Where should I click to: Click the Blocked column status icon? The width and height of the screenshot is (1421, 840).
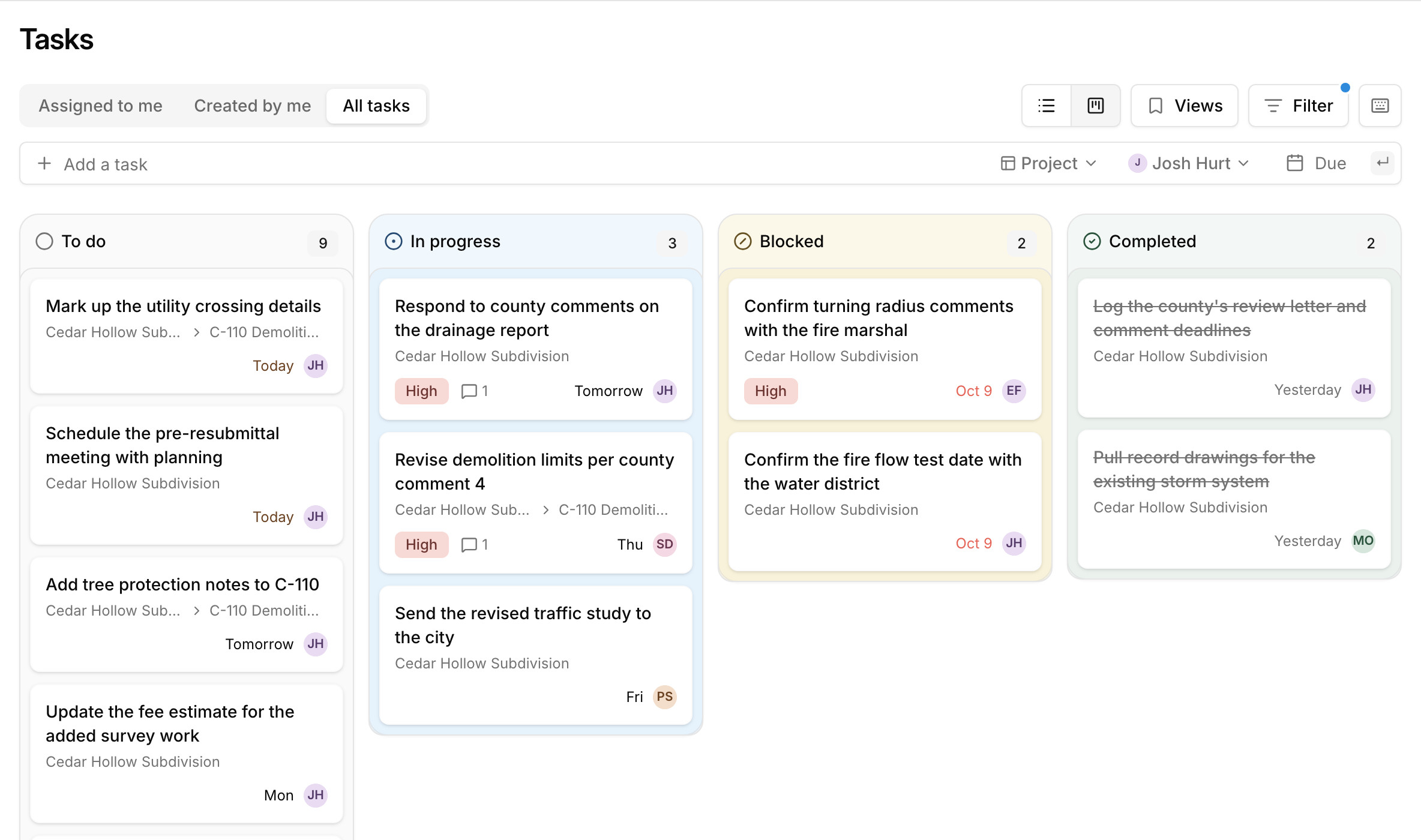tap(743, 241)
